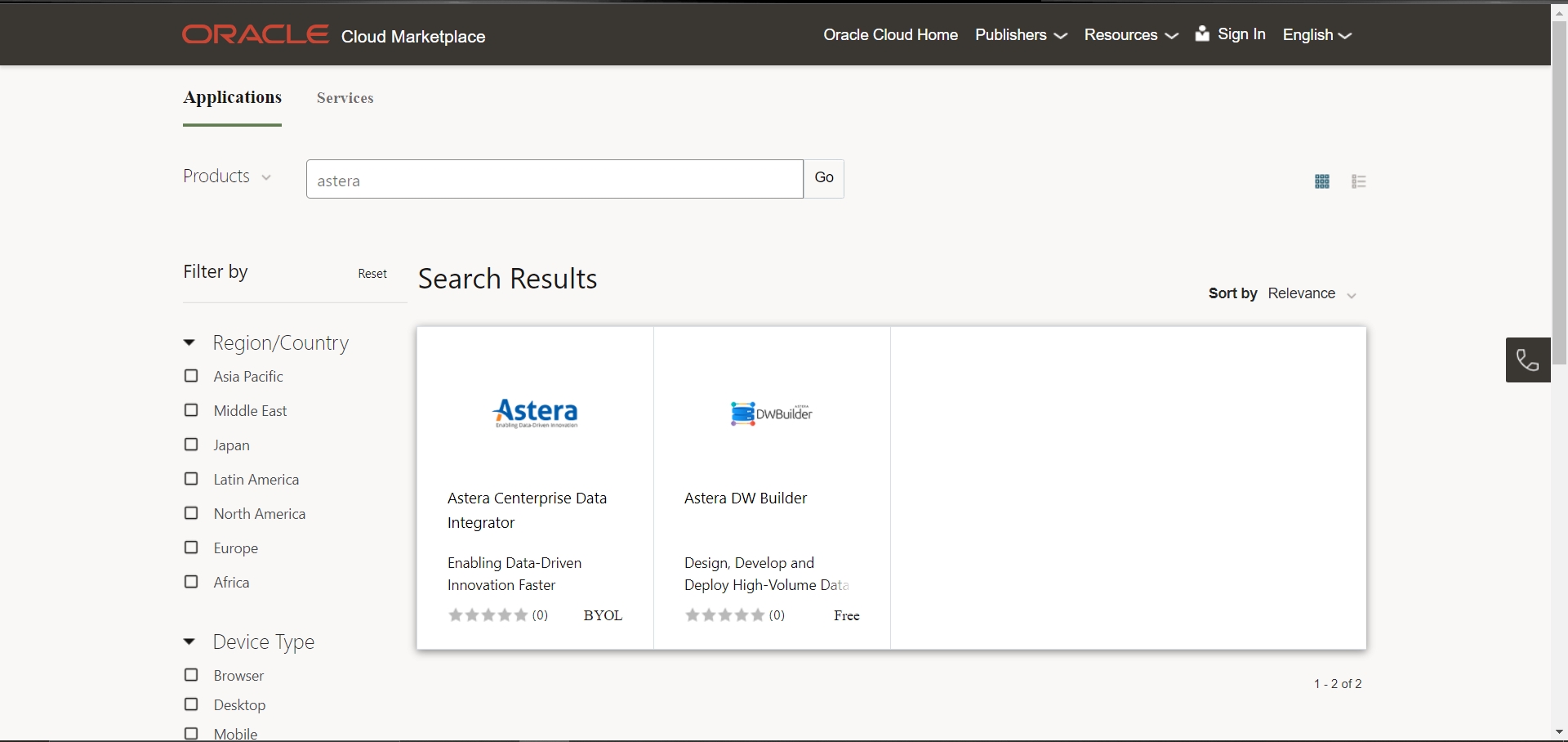1568x742 pixels.
Task: Click star rating of Astera DW Builder
Action: [x=725, y=615]
